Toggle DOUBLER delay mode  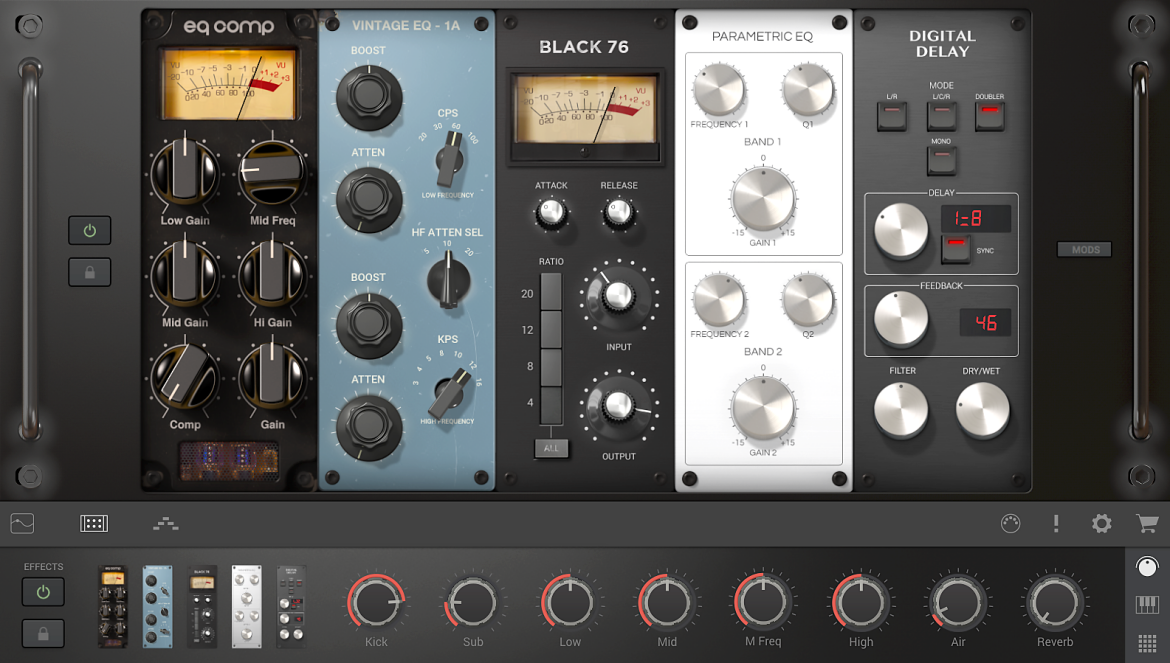989,117
